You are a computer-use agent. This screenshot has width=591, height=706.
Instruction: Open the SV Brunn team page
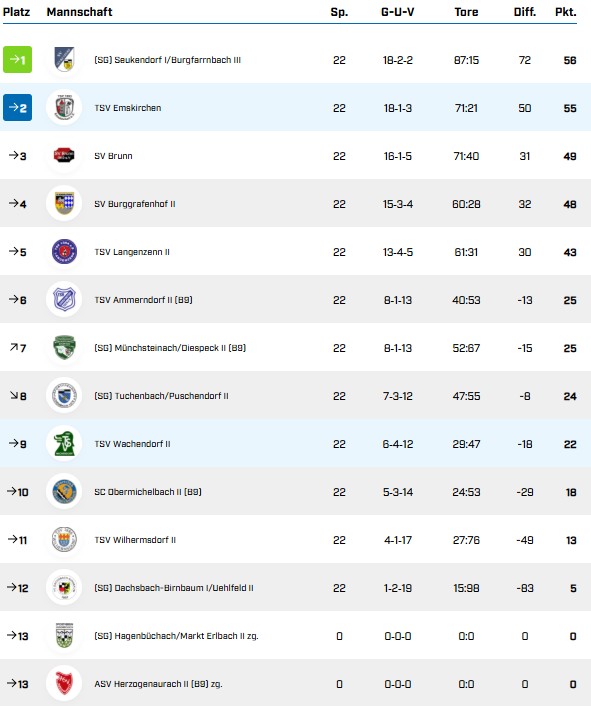pos(113,156)
